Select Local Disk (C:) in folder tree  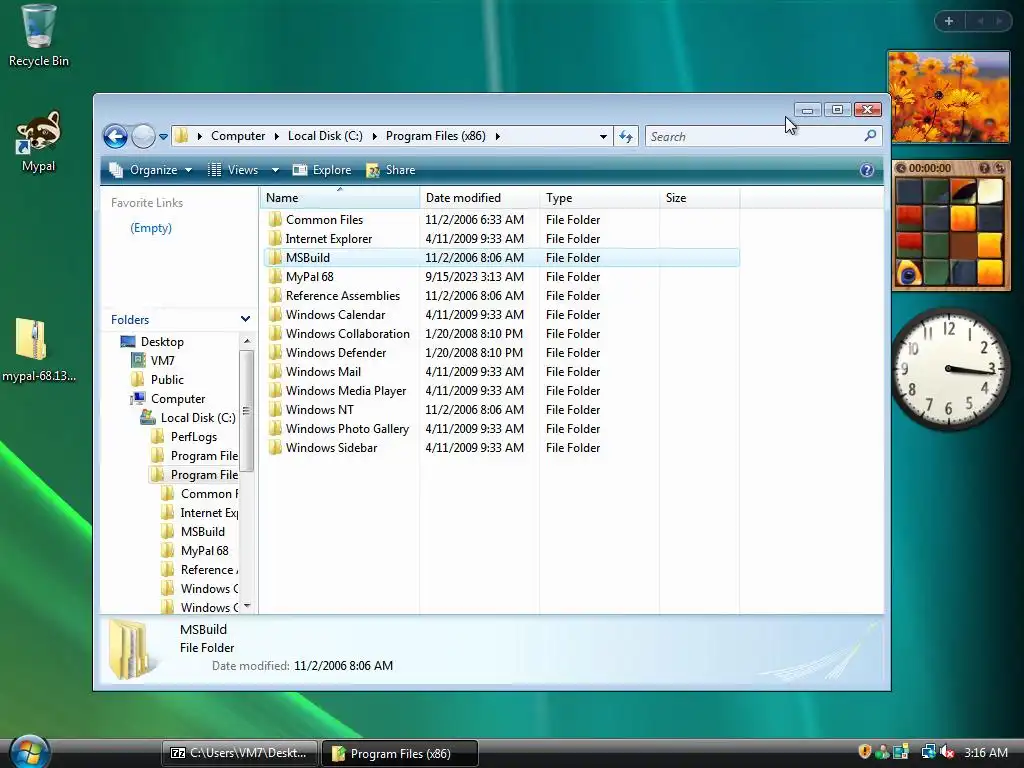tap(198, 417)
